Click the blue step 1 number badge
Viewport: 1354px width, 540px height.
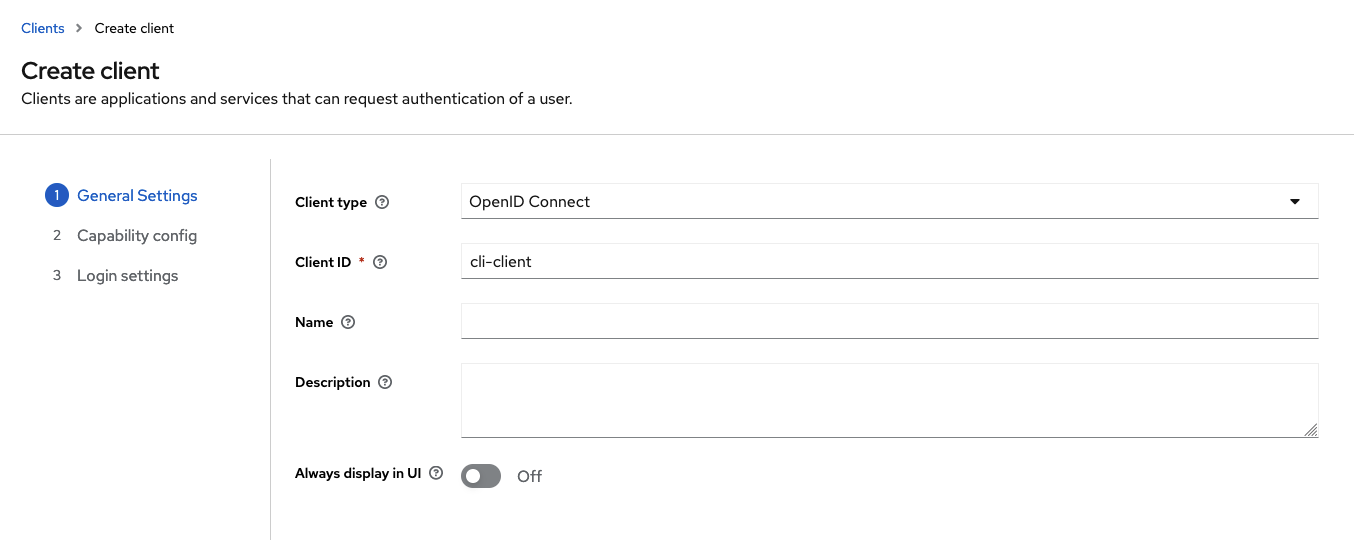tap(57, 195)
